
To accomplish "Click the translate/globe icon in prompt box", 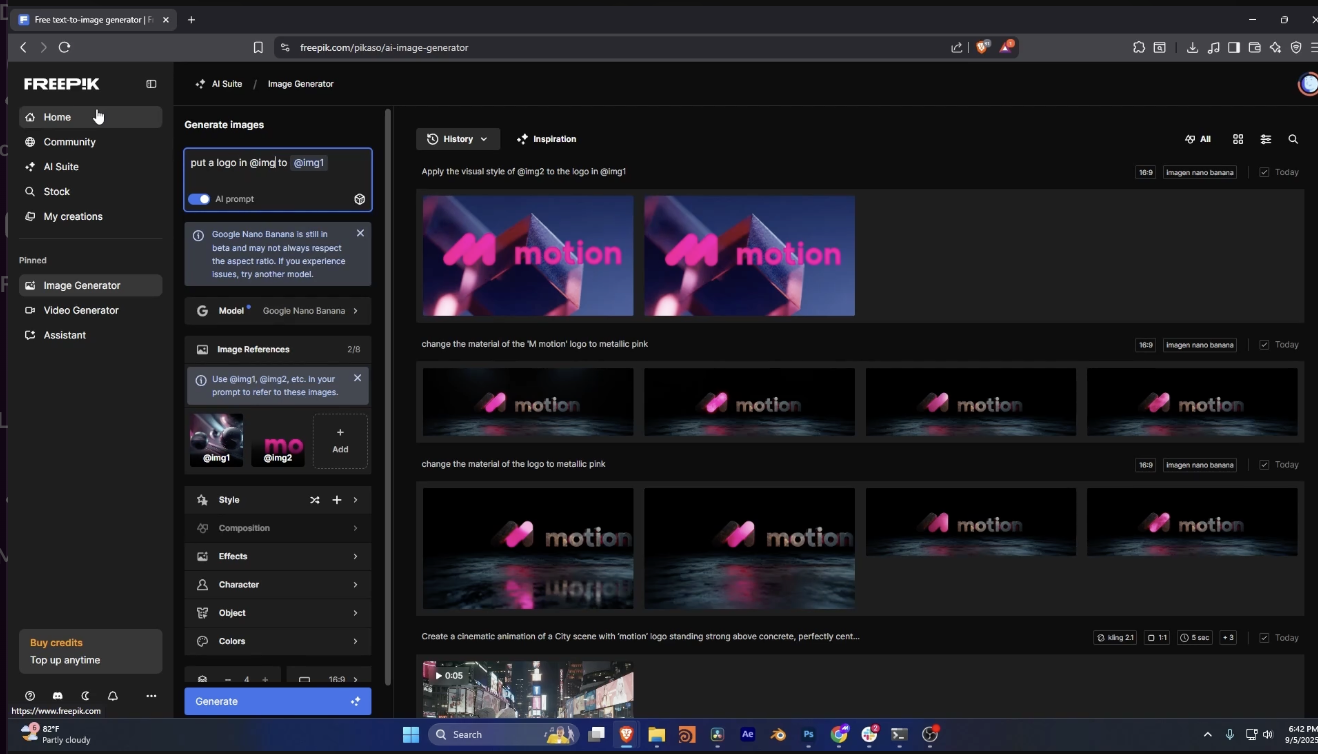I will pos(359,199).
